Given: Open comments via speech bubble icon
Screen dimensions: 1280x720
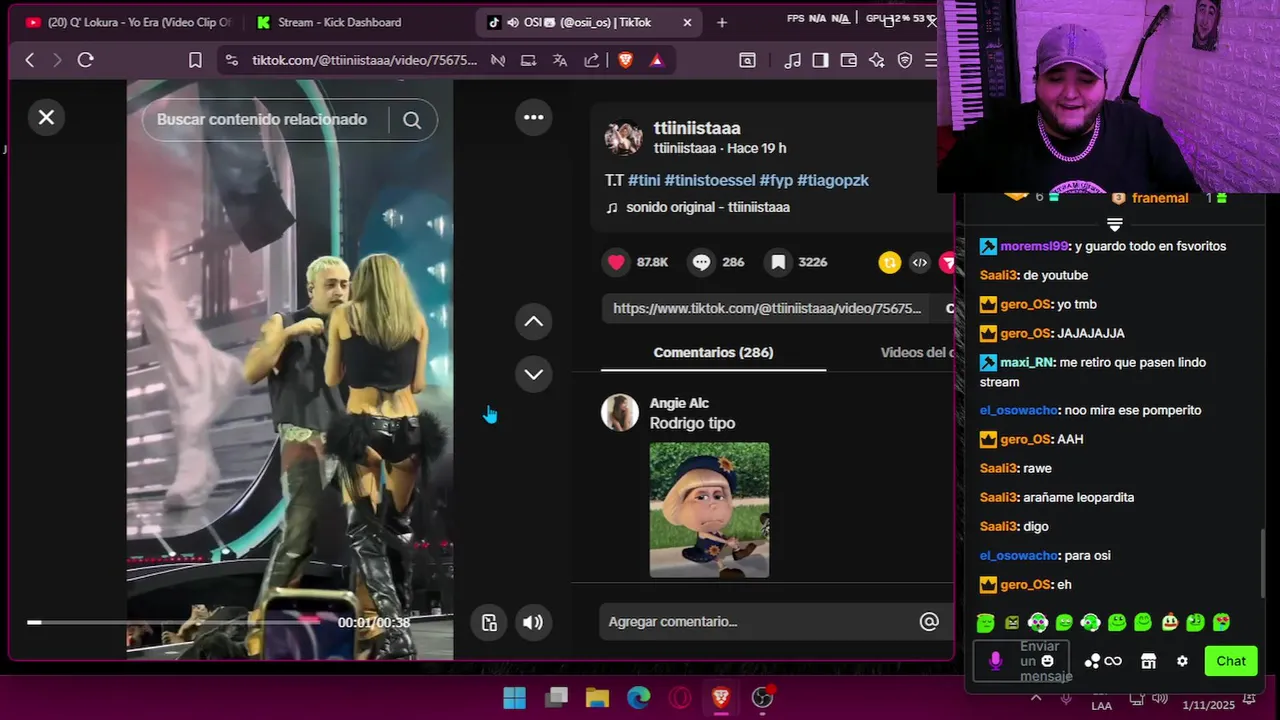Looking at the screenshot, I should pyautogui.click(x=702, y=262).
